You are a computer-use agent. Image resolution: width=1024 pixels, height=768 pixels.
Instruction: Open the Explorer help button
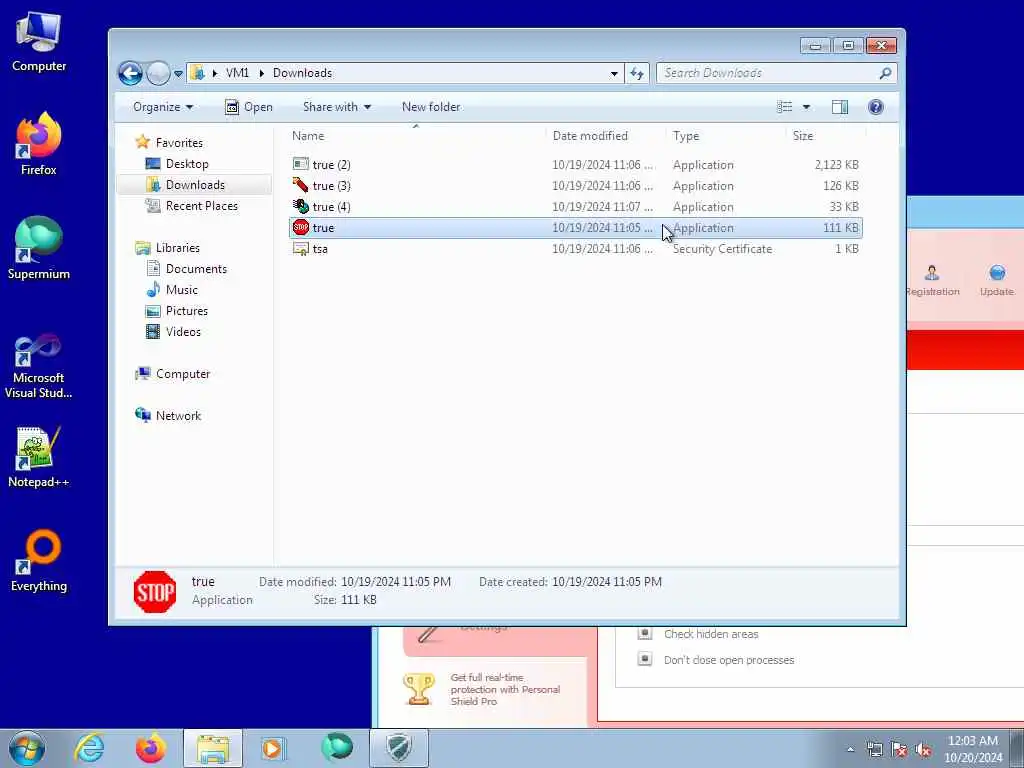876,107
